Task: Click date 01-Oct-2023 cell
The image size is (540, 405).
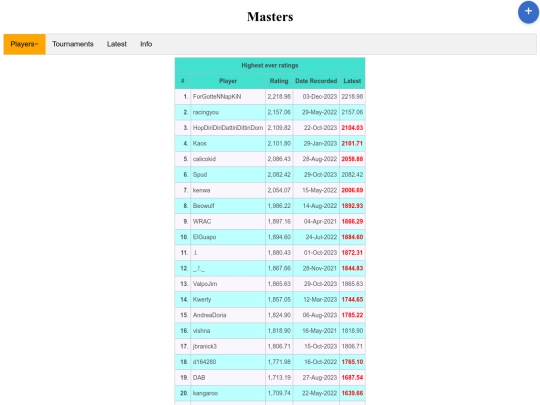Action: (x=316, y=253)
